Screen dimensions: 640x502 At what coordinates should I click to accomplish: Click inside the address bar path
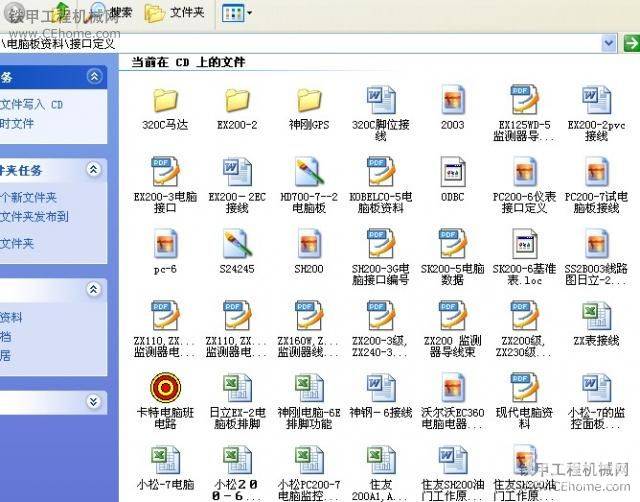pyautogui.click(x=300, y=43)
